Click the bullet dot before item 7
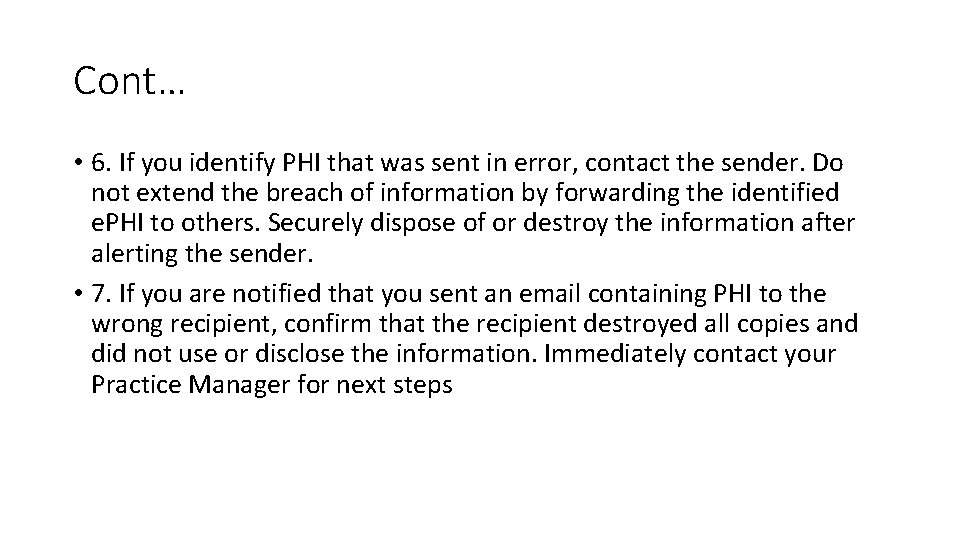This screenshot has height=540, width=960. [x=79, y=296]
